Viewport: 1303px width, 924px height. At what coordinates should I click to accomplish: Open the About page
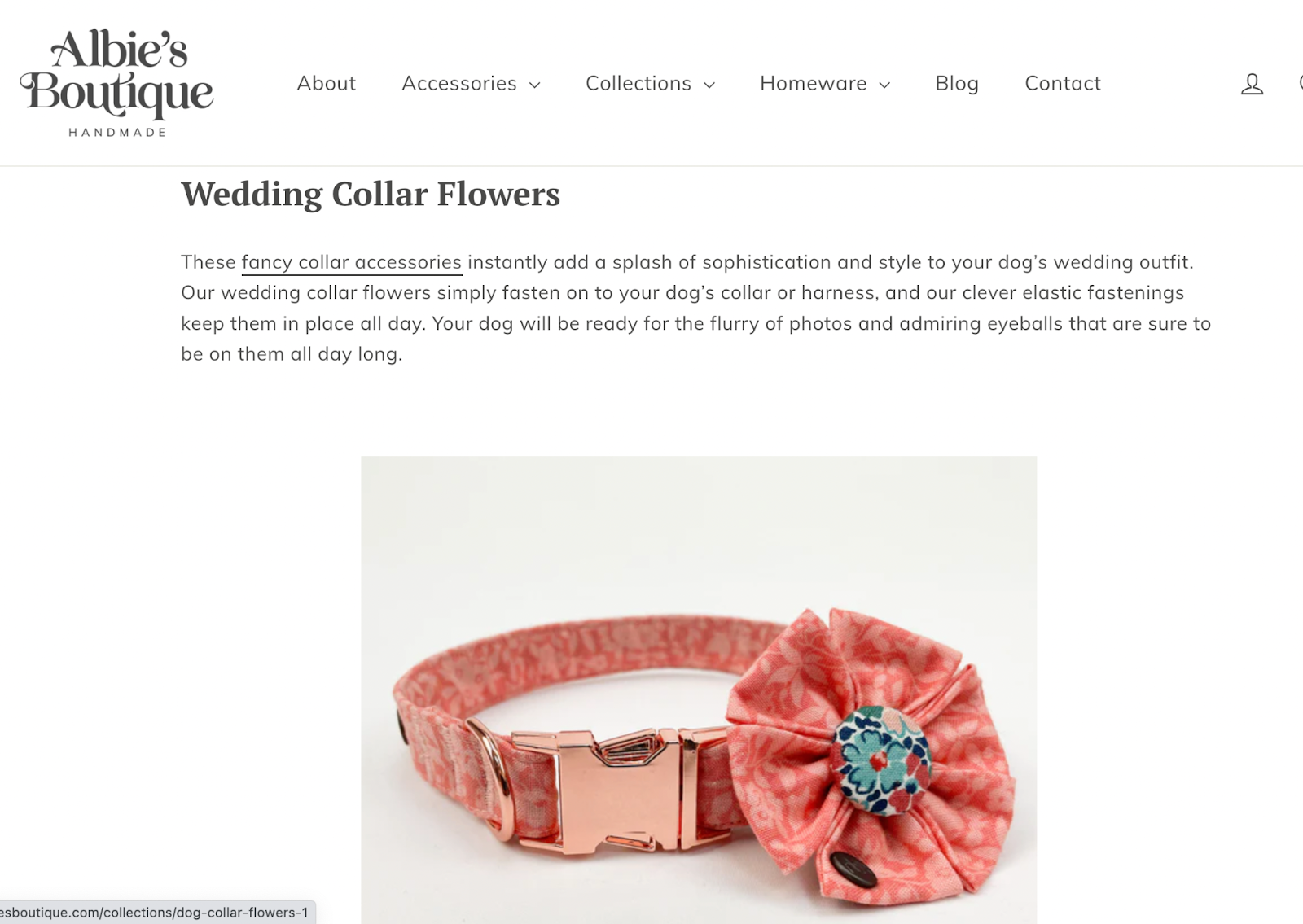[x=326, y=83]
